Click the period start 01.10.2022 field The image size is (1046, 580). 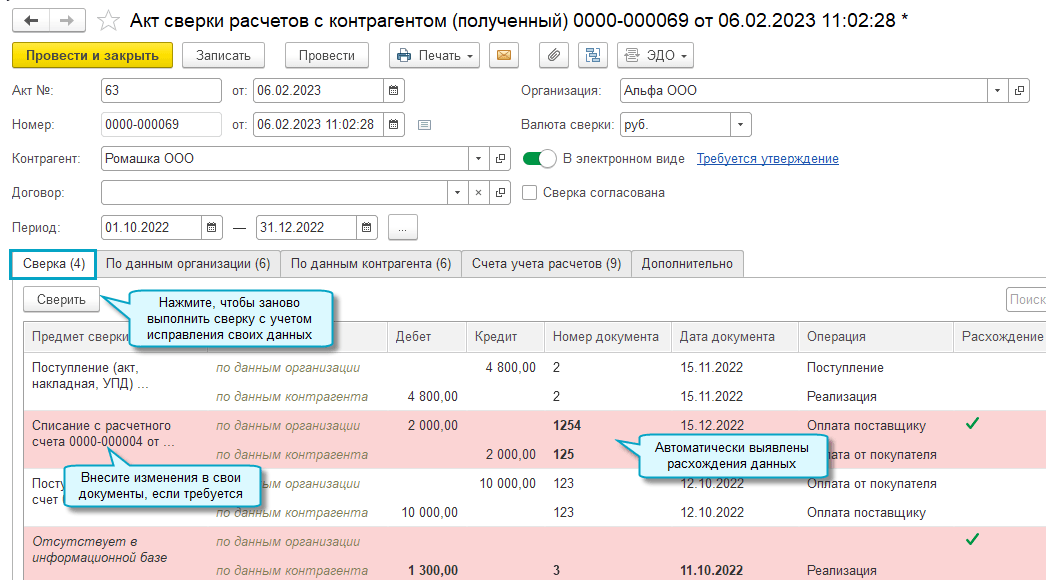tap(151, 228)
